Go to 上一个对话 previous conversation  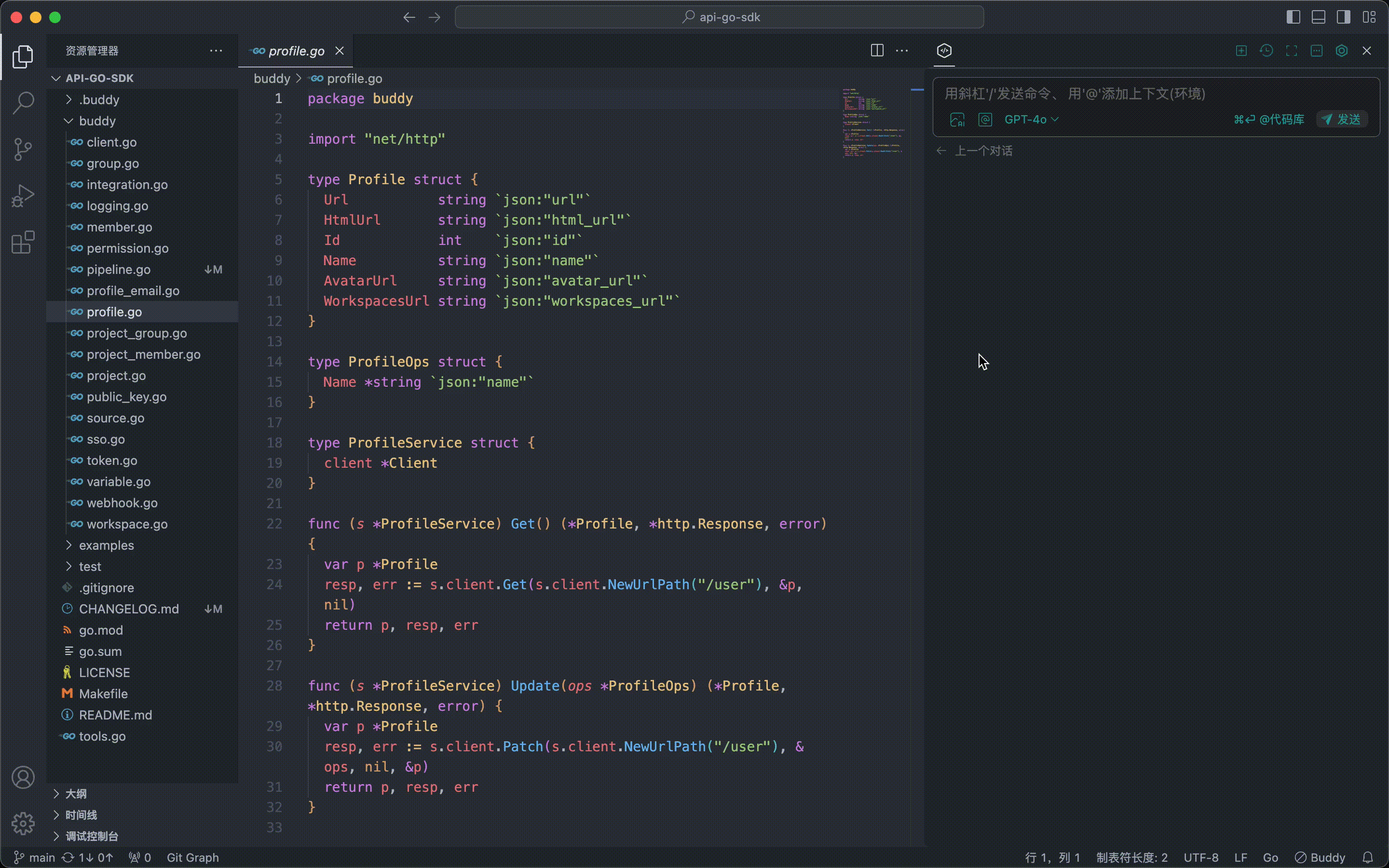974,150
